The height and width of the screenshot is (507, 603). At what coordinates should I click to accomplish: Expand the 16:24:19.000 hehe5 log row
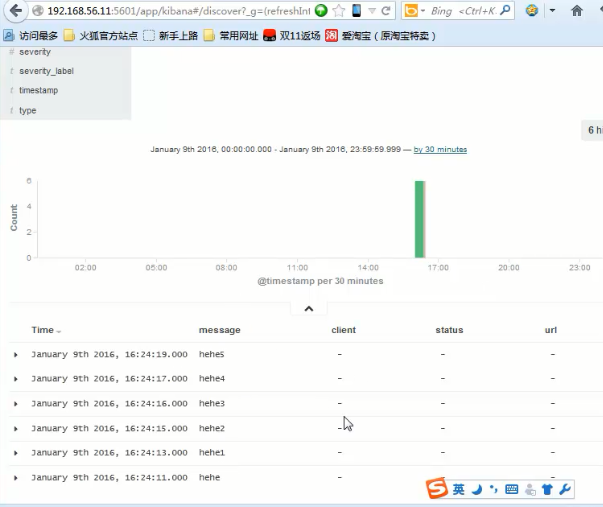[16, 354]
